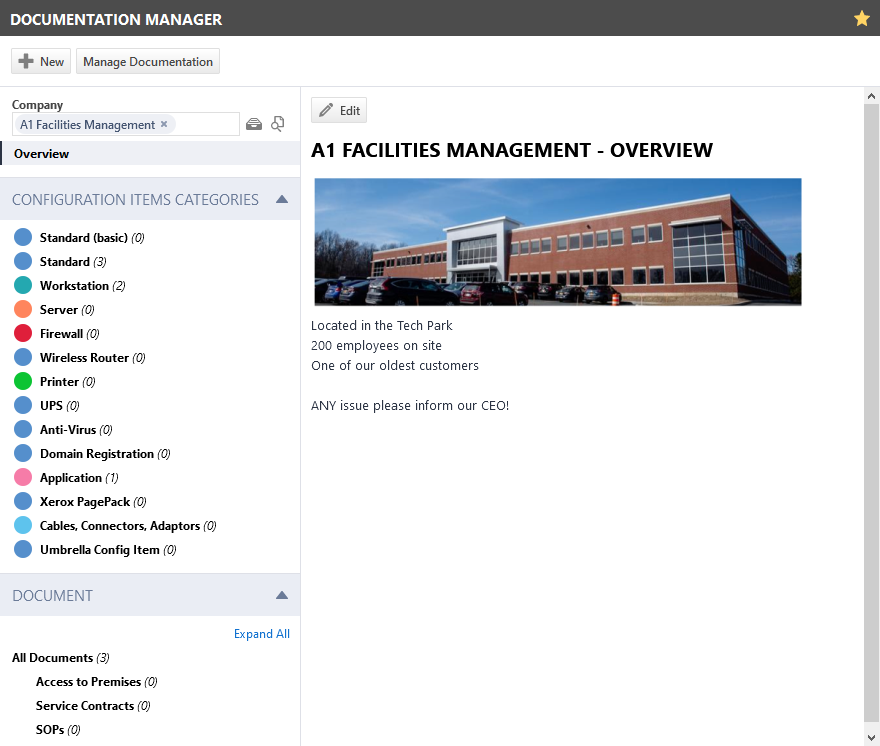The image size is (880, 746).
Task: Click the inbox tray icon beside Company field
Action: click(254, 124)
